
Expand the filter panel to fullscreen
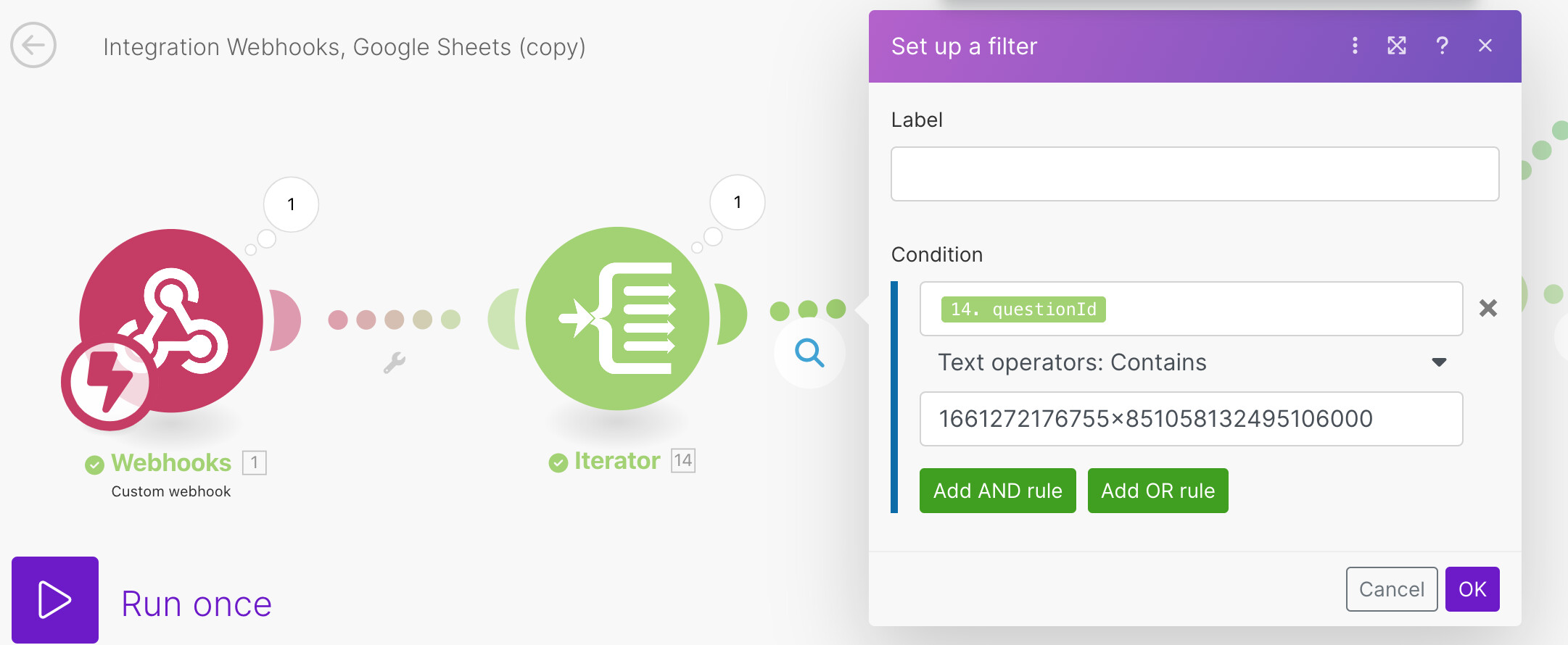[x=1397, y=46]
